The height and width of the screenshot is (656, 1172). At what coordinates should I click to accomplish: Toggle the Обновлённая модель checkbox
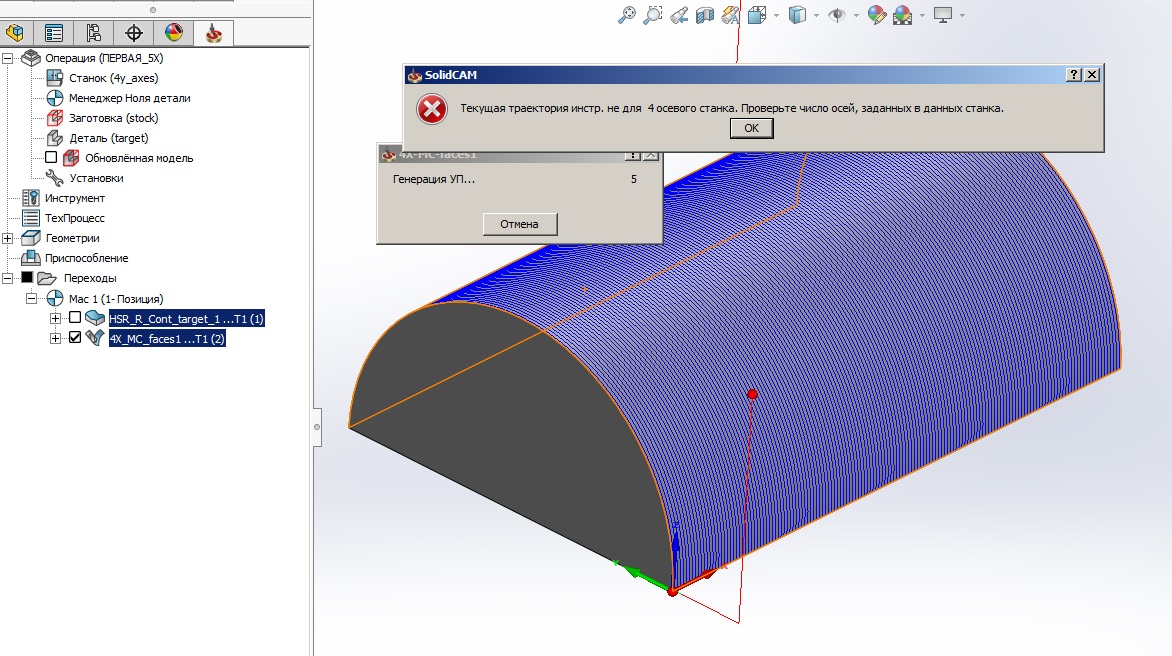[x=51, y=158]
